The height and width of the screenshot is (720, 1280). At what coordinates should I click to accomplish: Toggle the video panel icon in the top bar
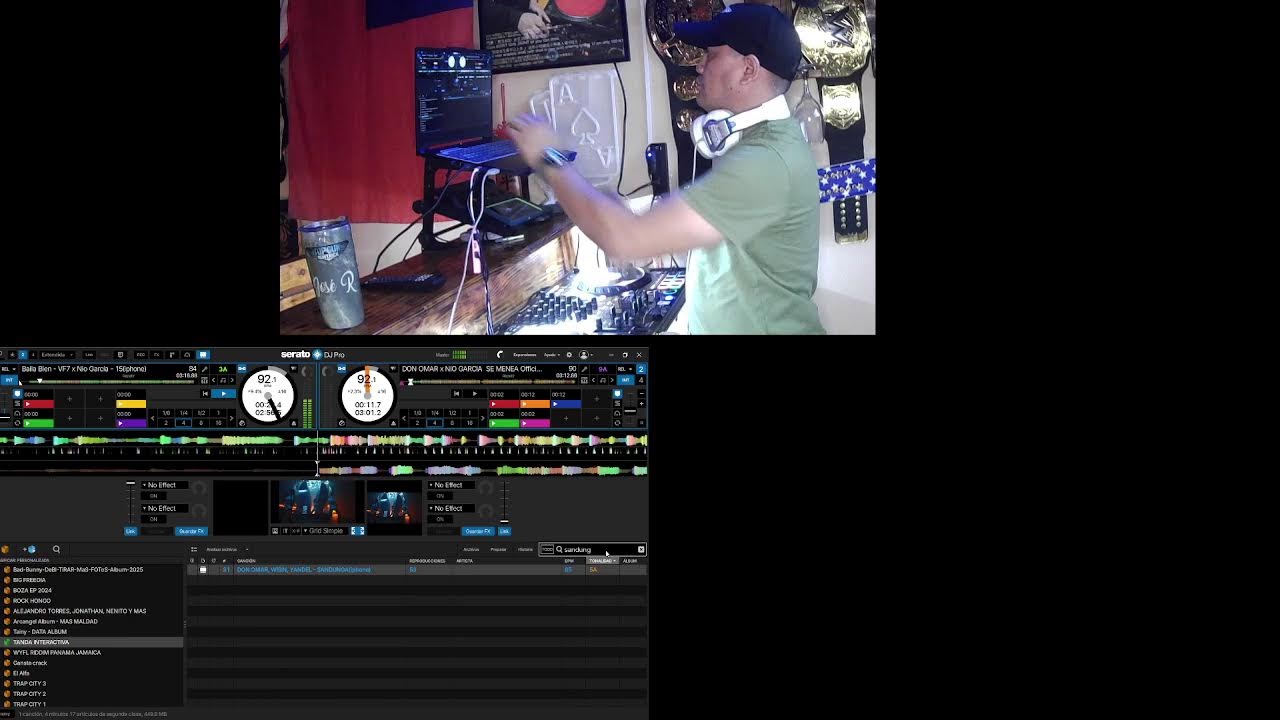(203, 355)
